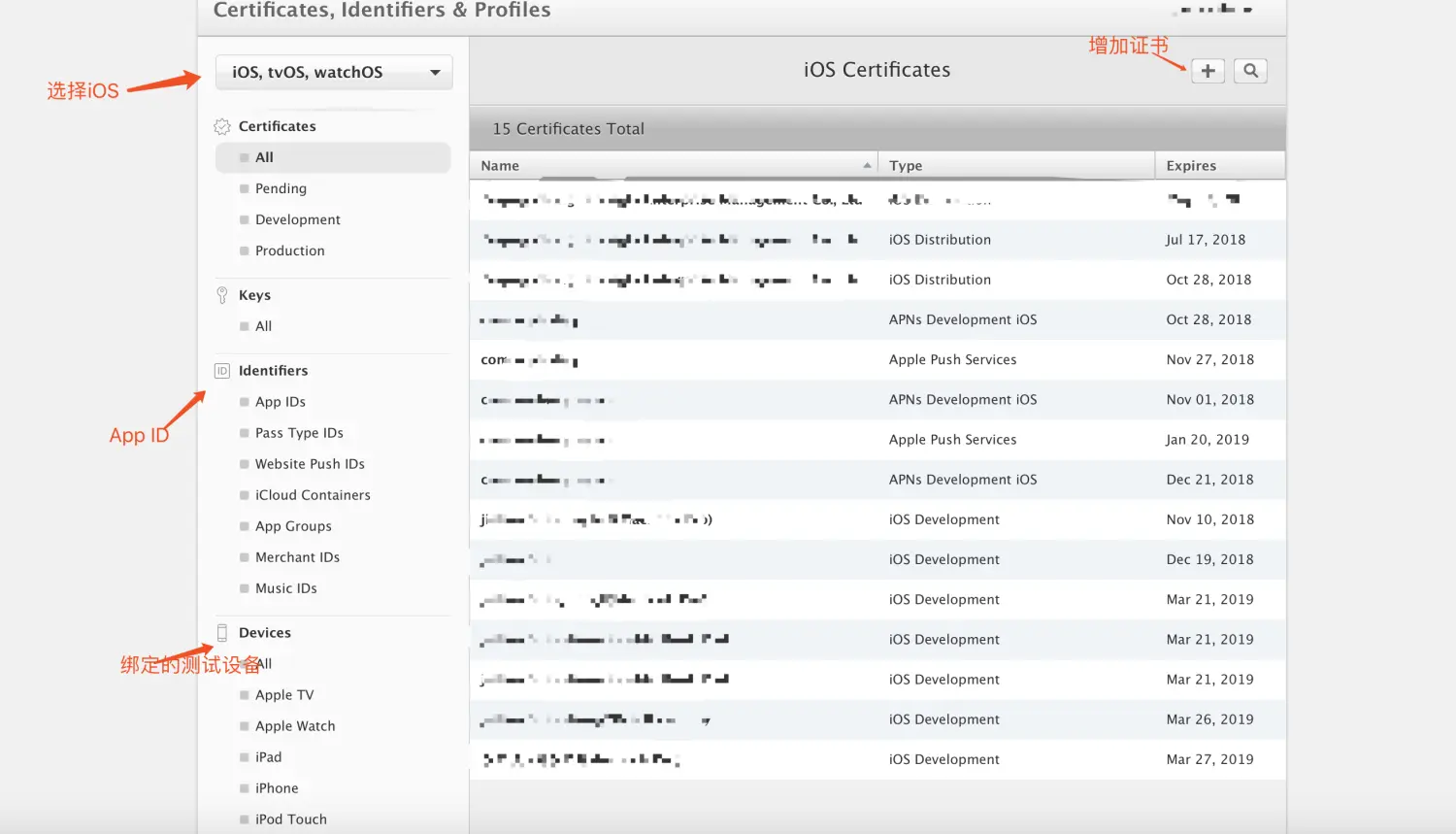
Task: Select APNs Development iOS row expiring Oct 28, 2018
Action: click(877, 319)
